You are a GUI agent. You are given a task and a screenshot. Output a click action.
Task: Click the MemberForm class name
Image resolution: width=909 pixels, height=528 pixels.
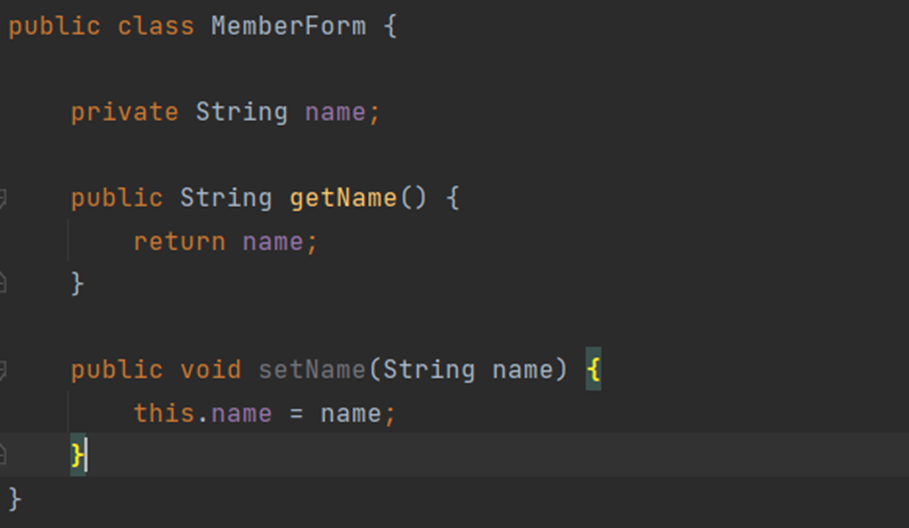click(288, 26)
